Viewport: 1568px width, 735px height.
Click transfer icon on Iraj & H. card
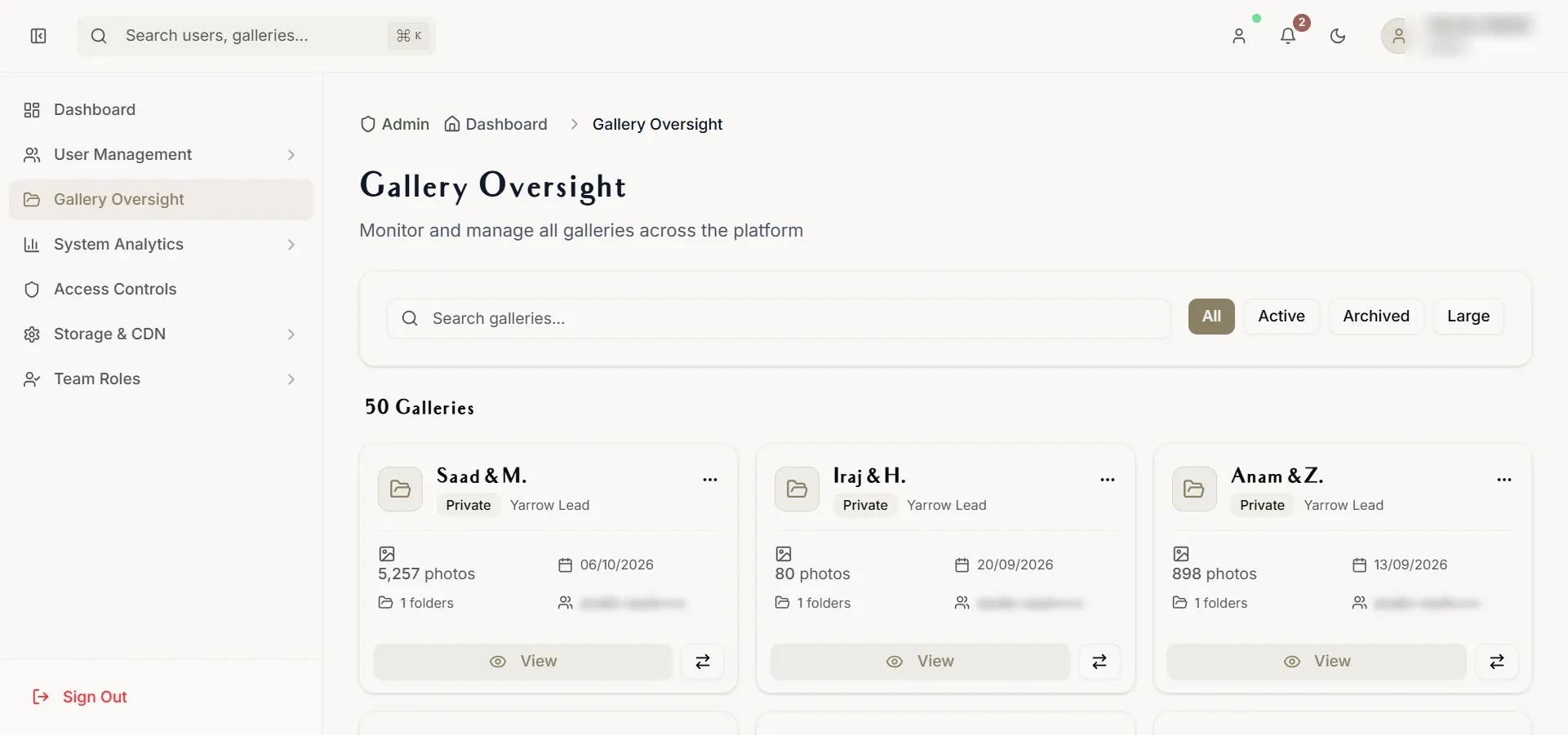coord(1099,662)
